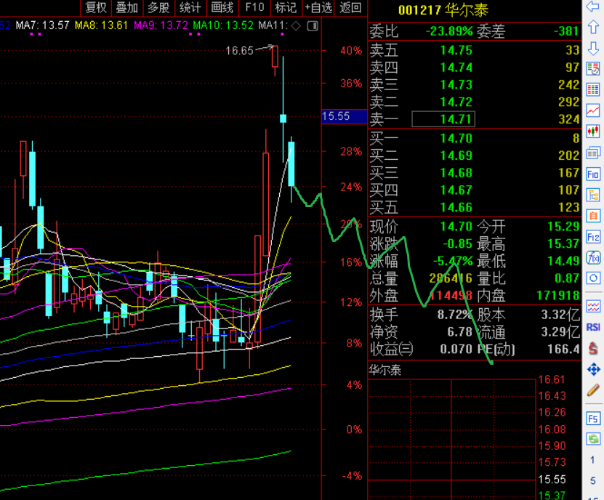
Task: Click the 委差 value -381
Action: (566, 31)
